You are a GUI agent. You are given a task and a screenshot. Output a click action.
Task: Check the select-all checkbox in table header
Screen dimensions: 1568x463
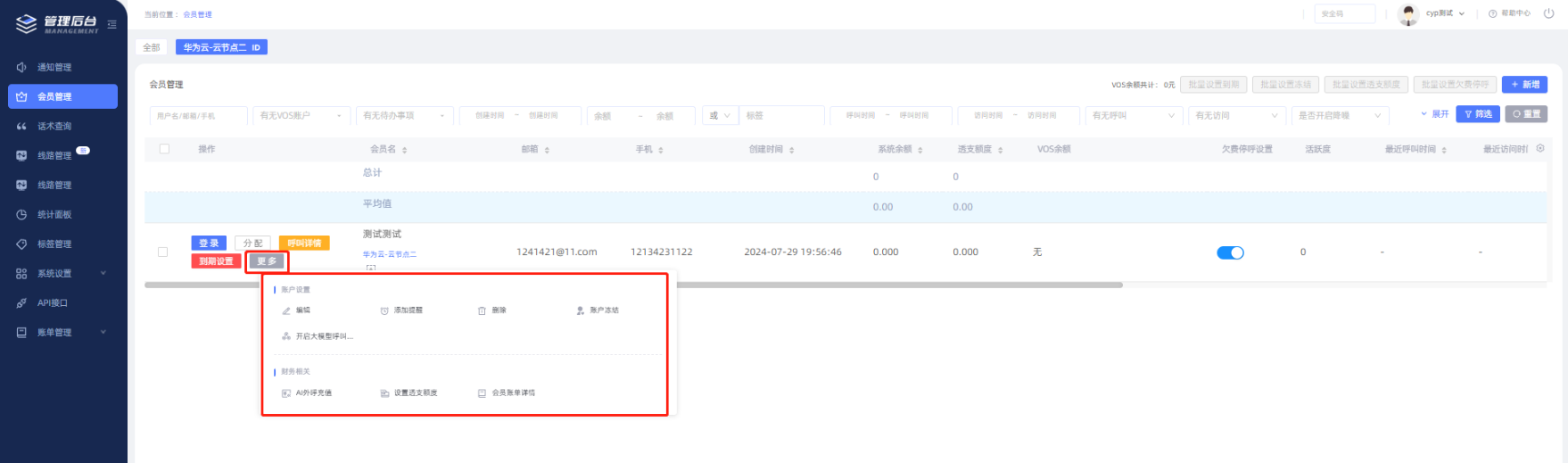(x=164, y=149)
